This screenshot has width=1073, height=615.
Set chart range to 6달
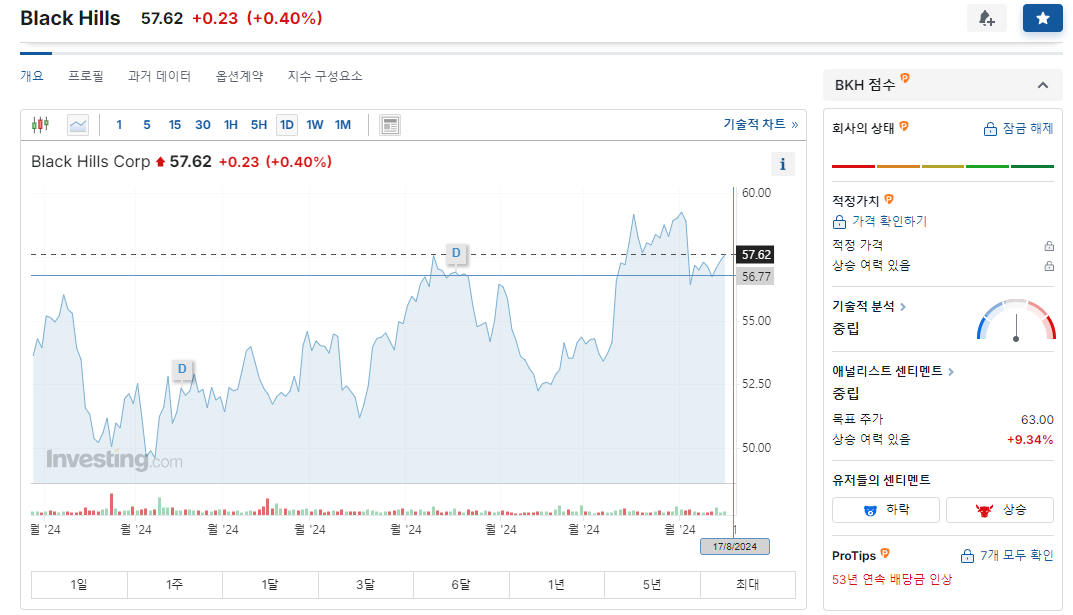tap(461, 584)
